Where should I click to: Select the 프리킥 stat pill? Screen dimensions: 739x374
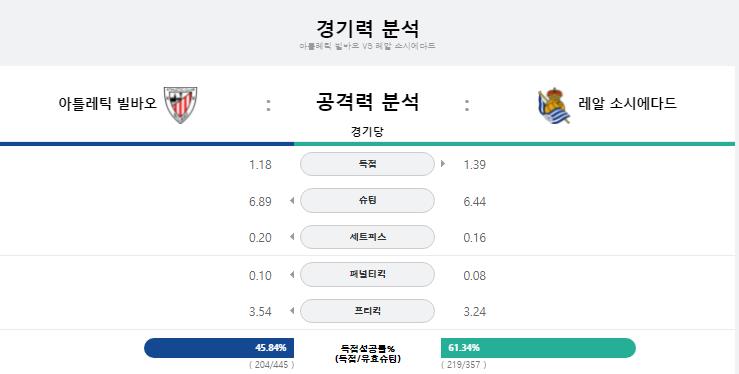[x=367, y=311]
